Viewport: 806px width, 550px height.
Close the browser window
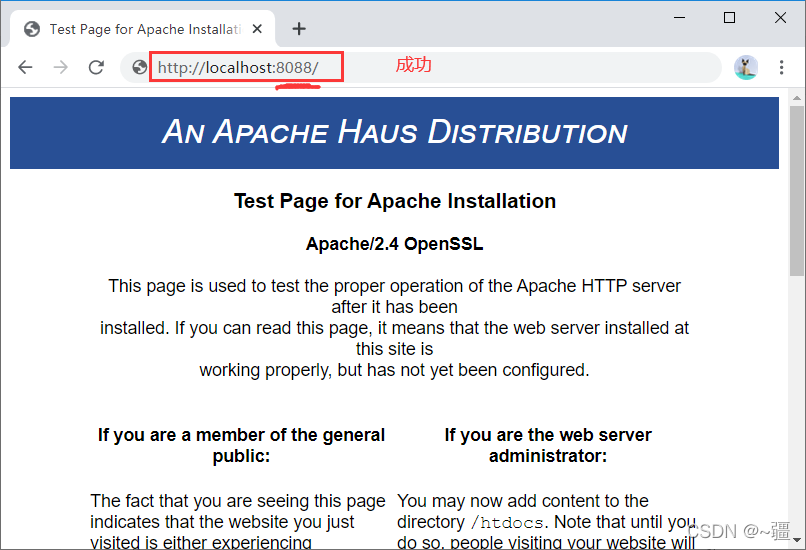click(780, 18)
